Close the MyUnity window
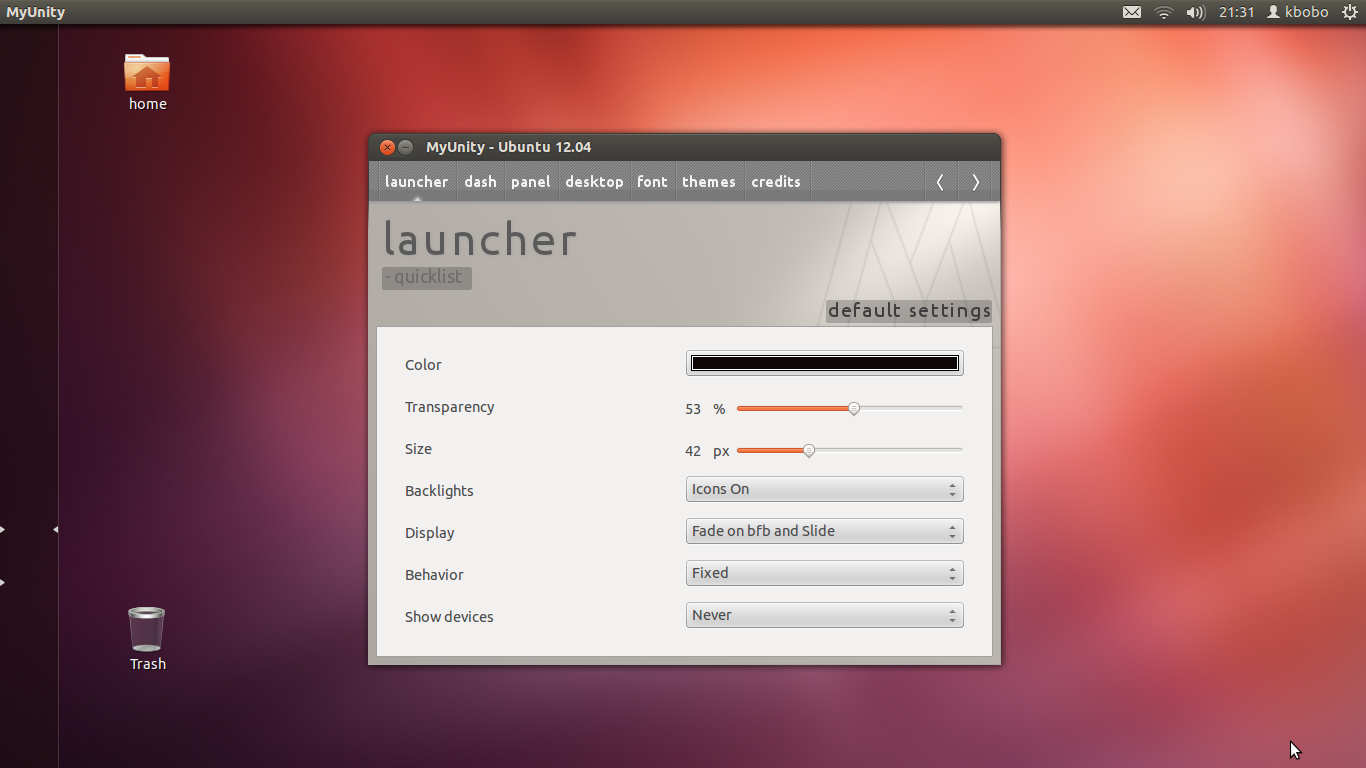Viewport: 1366px width, 768px height. pyautogui.click(x=387, y=147)
